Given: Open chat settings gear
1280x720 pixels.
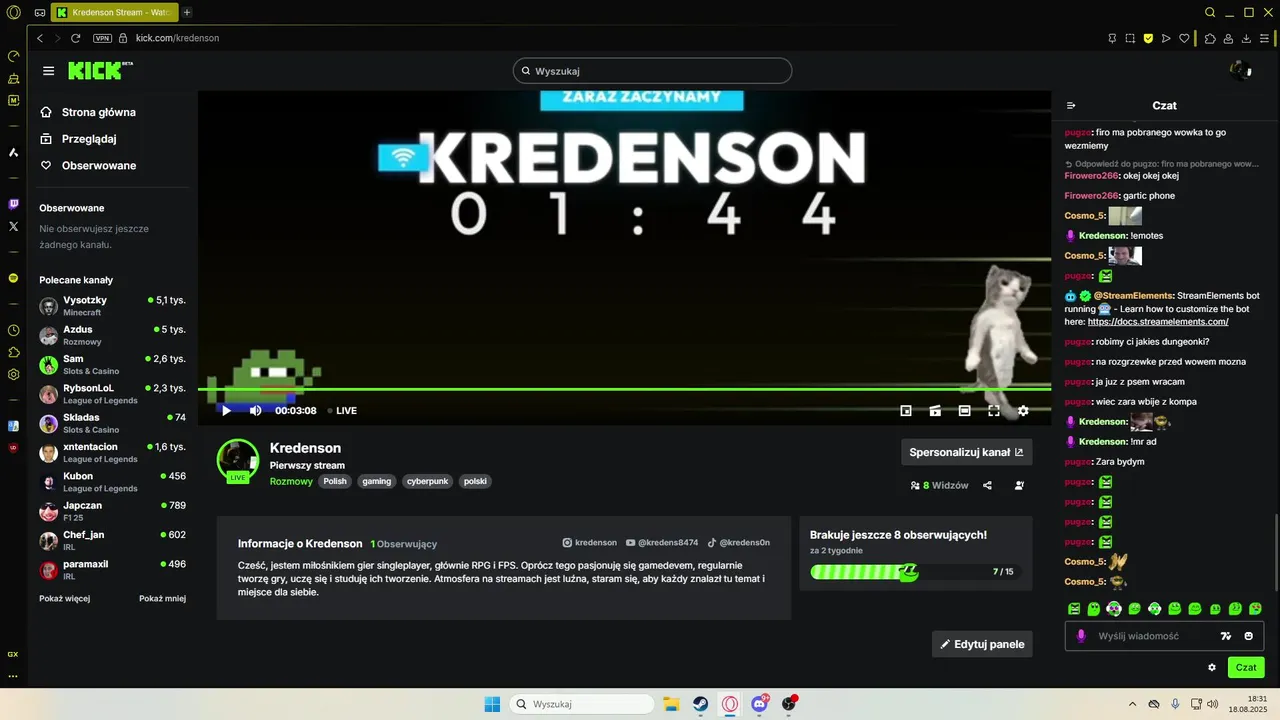Looking at the screenshot, I should tap(1212, 667).
